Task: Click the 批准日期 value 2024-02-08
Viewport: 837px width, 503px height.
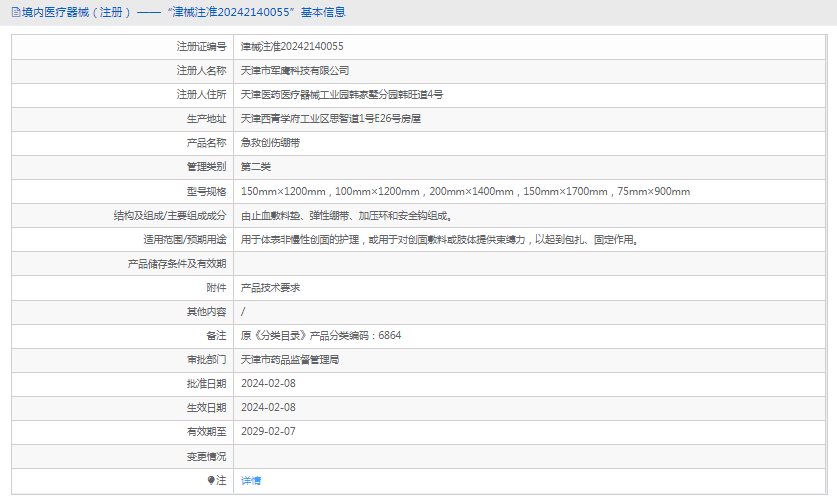Action: click(268, 383)
